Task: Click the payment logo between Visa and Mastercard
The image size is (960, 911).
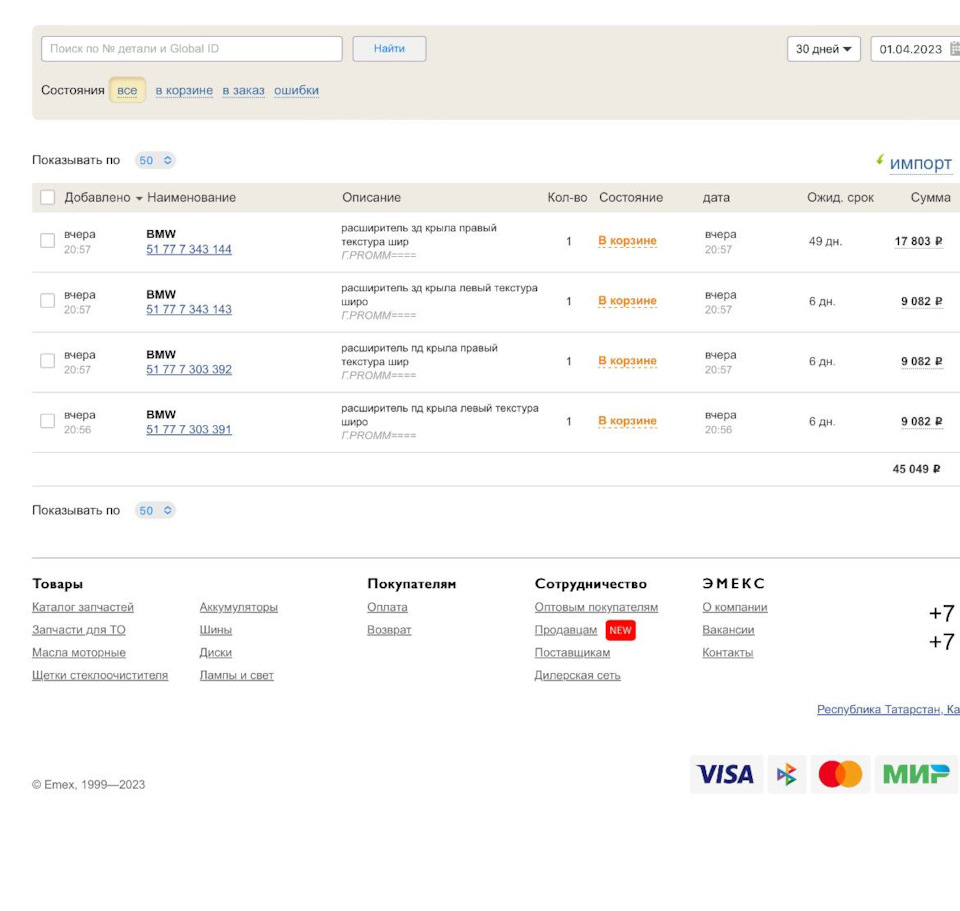Action: (787, 774)
